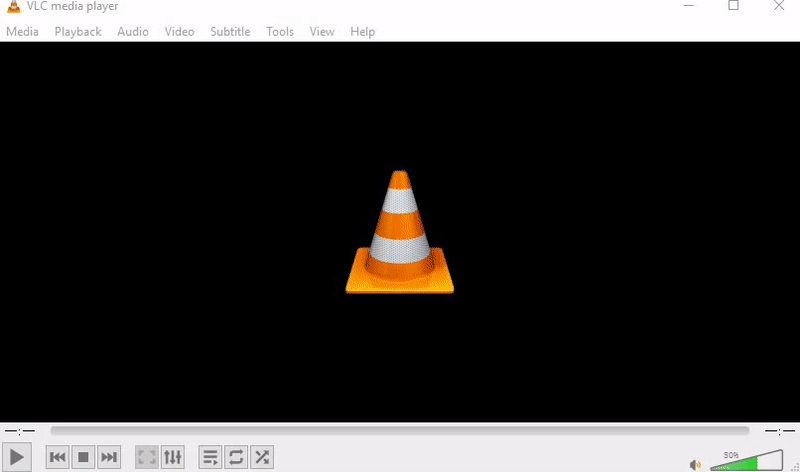
Task: Minimize the VLC window
Action: click(689, 6)
